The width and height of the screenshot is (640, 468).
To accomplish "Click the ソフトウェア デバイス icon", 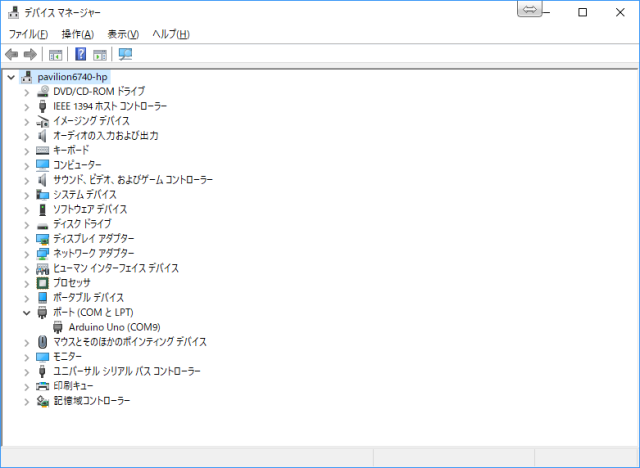I will [x=42, y=209].
